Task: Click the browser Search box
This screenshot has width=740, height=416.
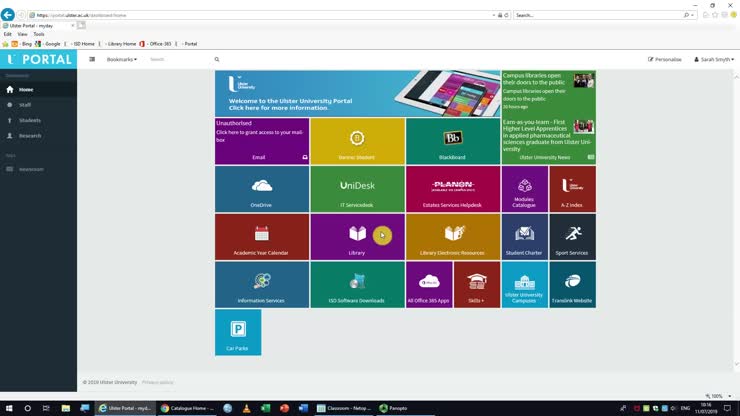Action: (x=598, y=15)
